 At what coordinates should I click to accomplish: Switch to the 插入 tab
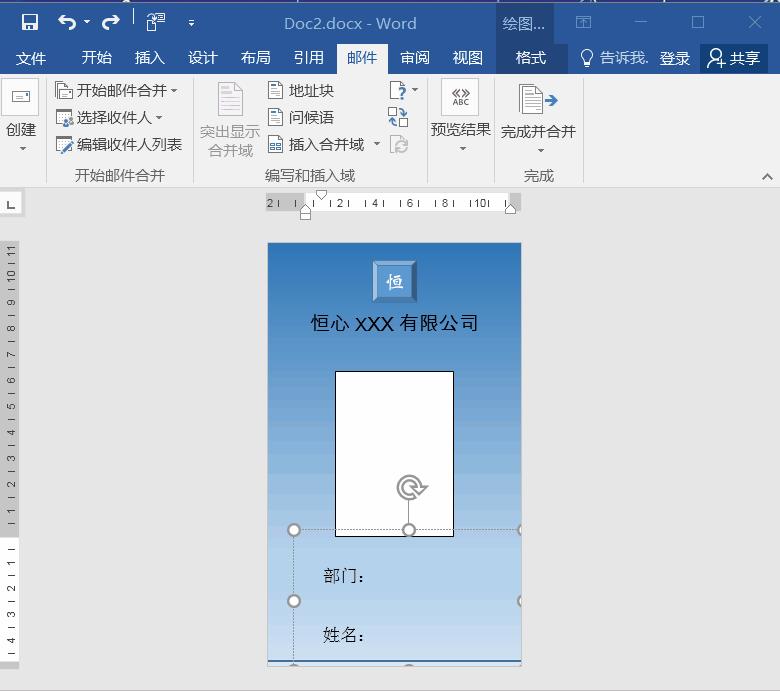point(150,58)
